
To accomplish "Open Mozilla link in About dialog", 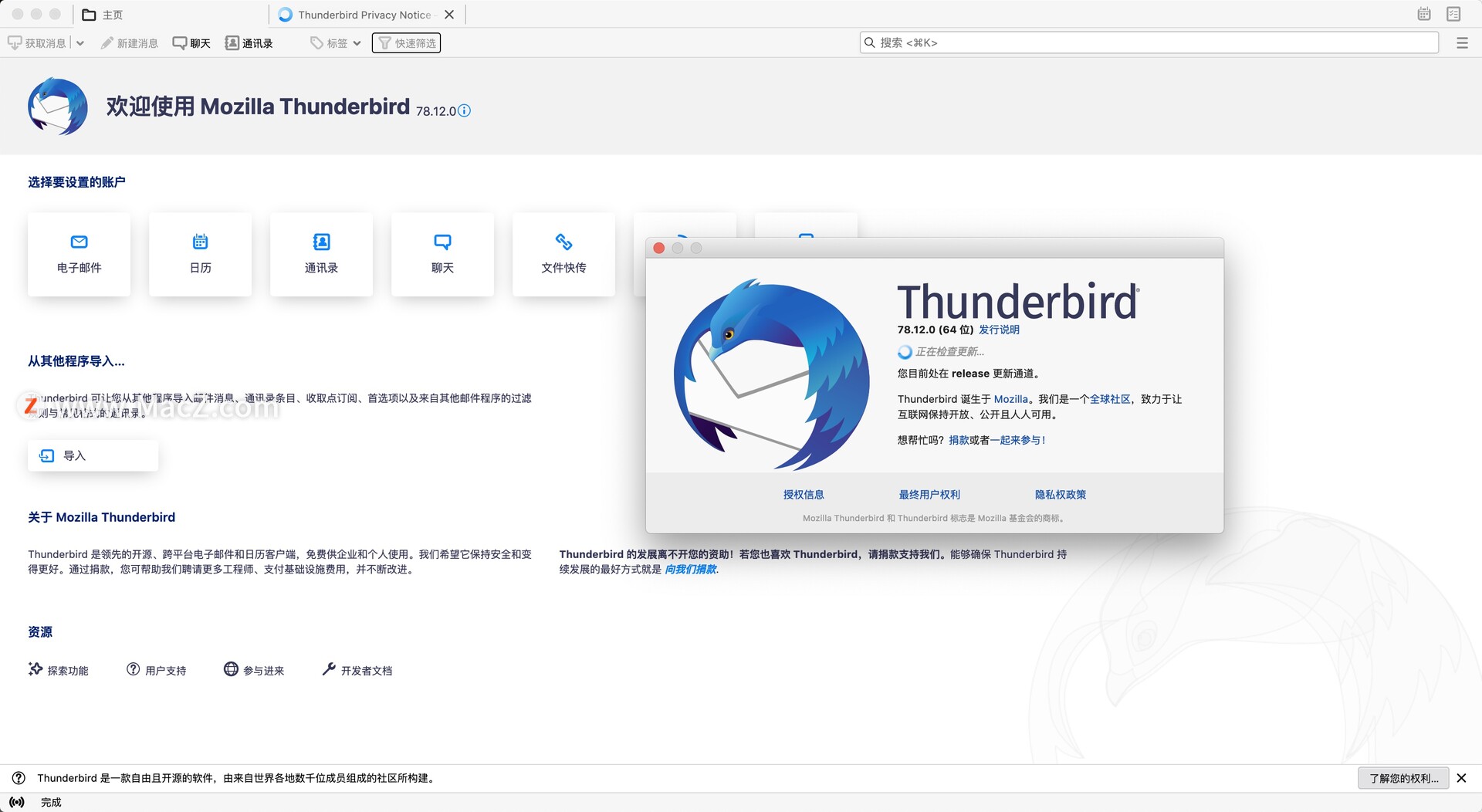I will (x=1011, y=399).
